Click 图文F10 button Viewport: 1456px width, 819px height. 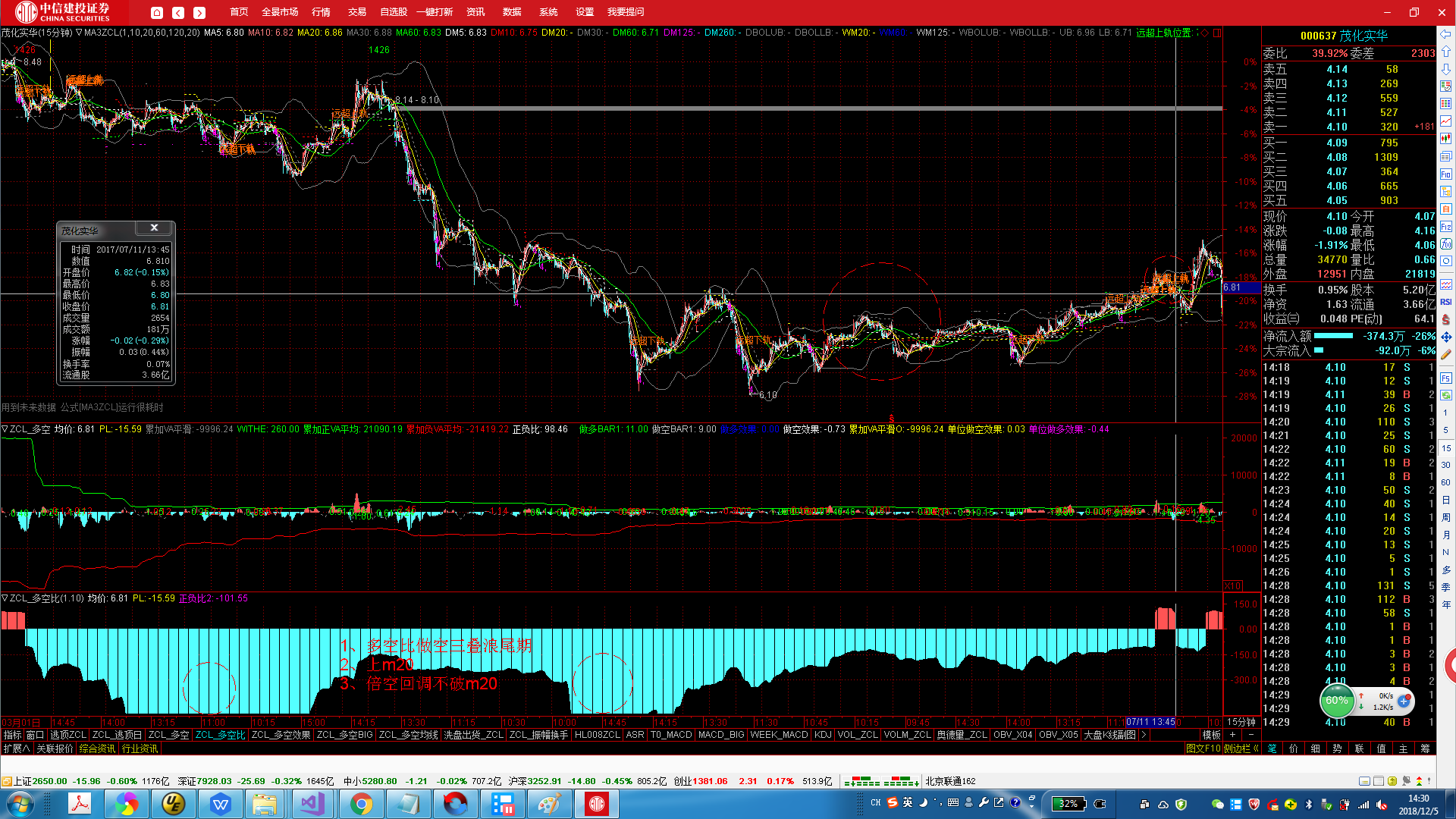click(1203, 748)
